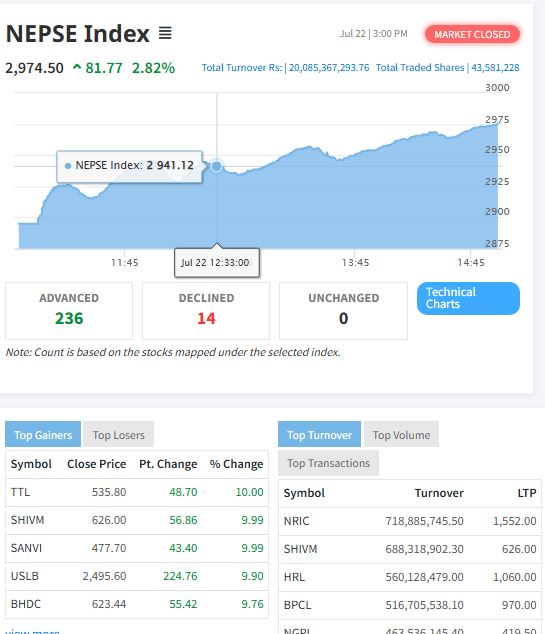Click the Total Turnover Rs value
Viewport: 545px width, 634px height.
point(329,68)
